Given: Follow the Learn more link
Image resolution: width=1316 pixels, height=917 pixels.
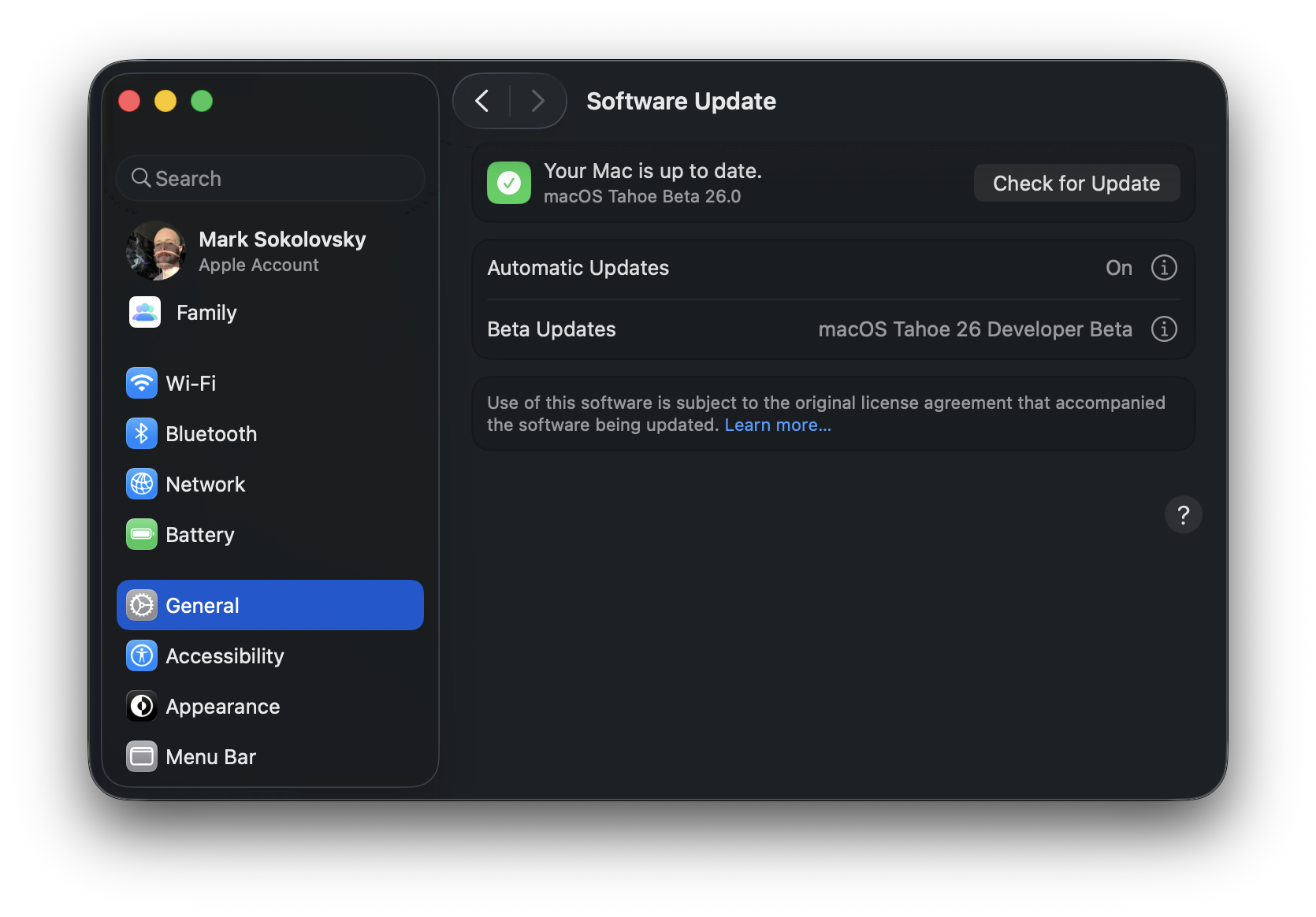Looking at the screenshot, I should (x=778, y=425).
